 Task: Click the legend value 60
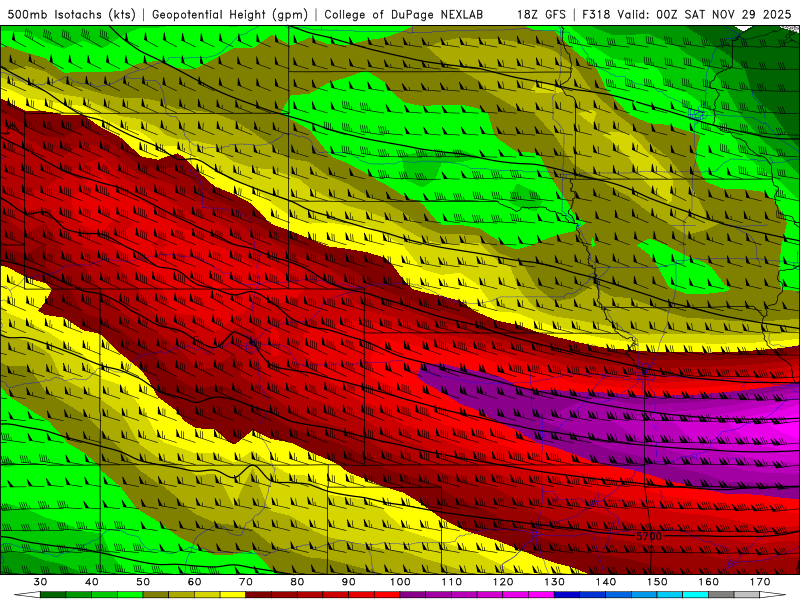[x=194, y=582]
